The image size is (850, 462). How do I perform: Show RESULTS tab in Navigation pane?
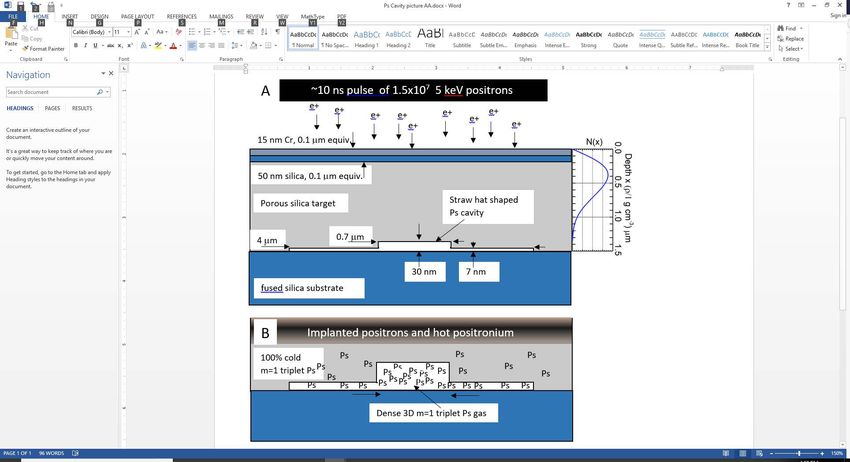click(82, 108)
